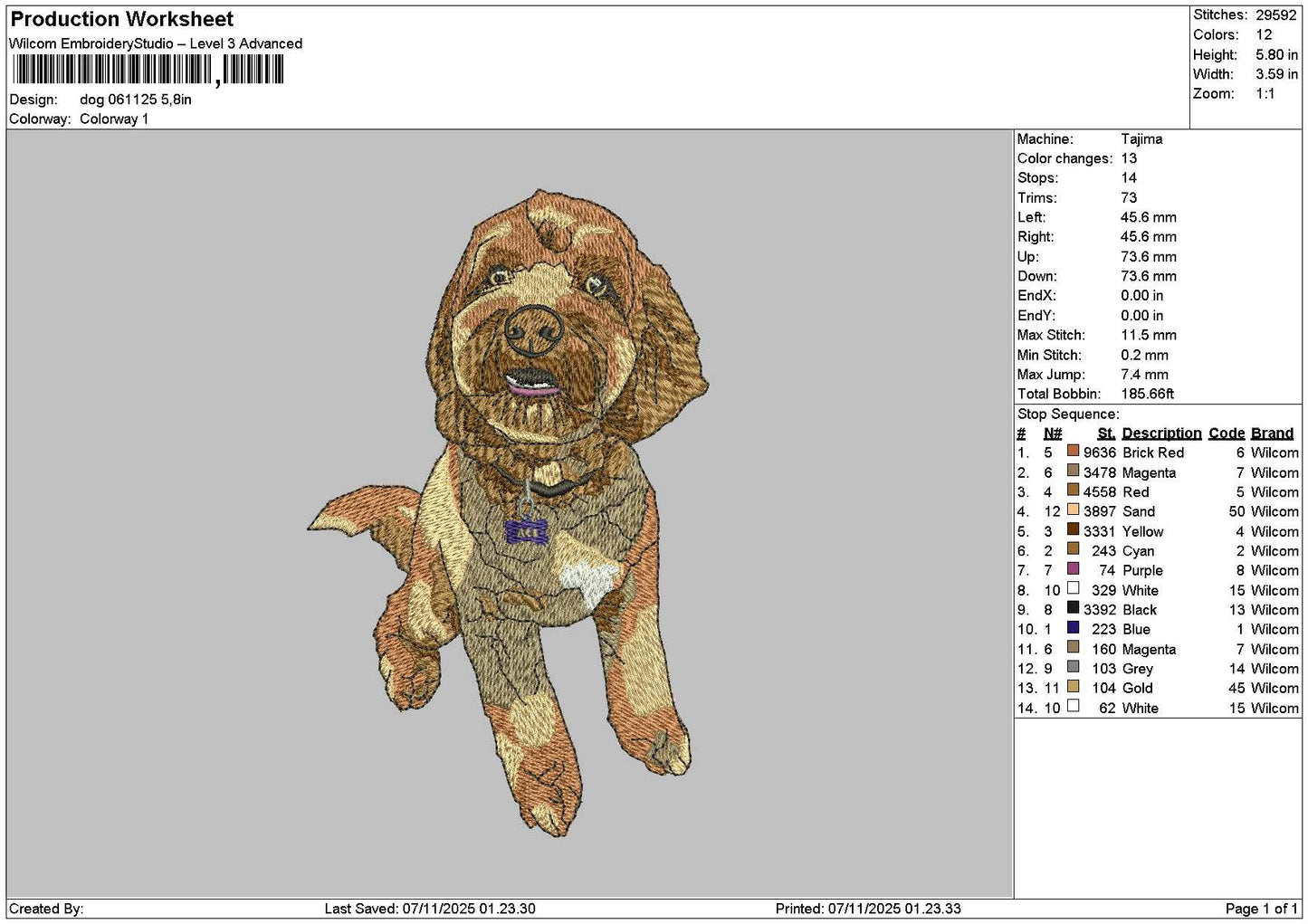Click the 'St.' column header
The image size is (1308, 924).
(1106, 433)
